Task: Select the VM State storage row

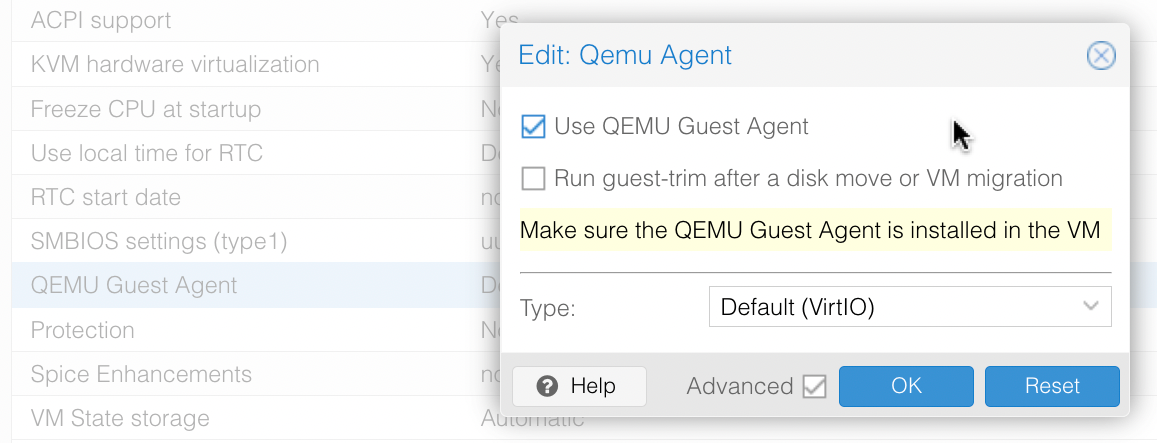Action: pos(256,419)
